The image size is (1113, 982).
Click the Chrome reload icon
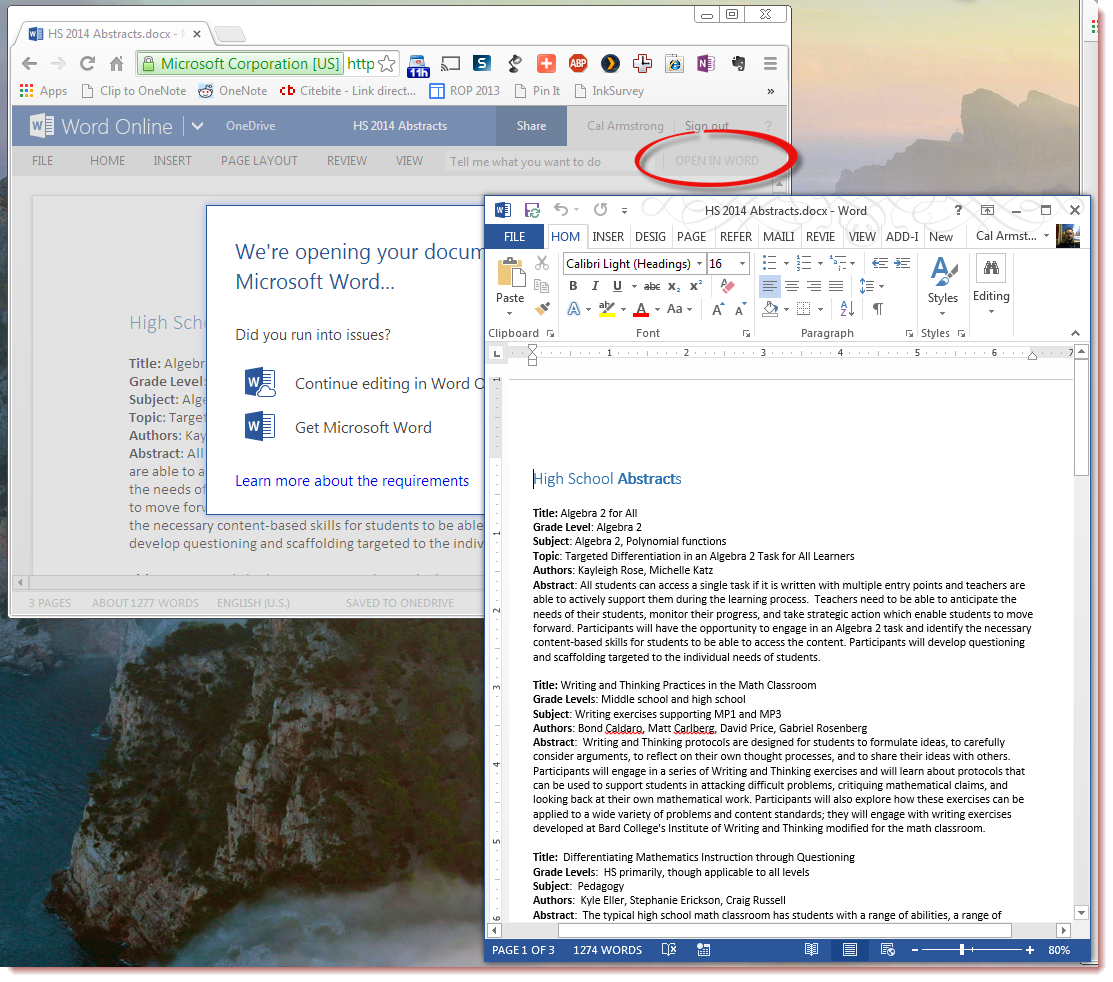pyautogui.click(x=87, y=64)
